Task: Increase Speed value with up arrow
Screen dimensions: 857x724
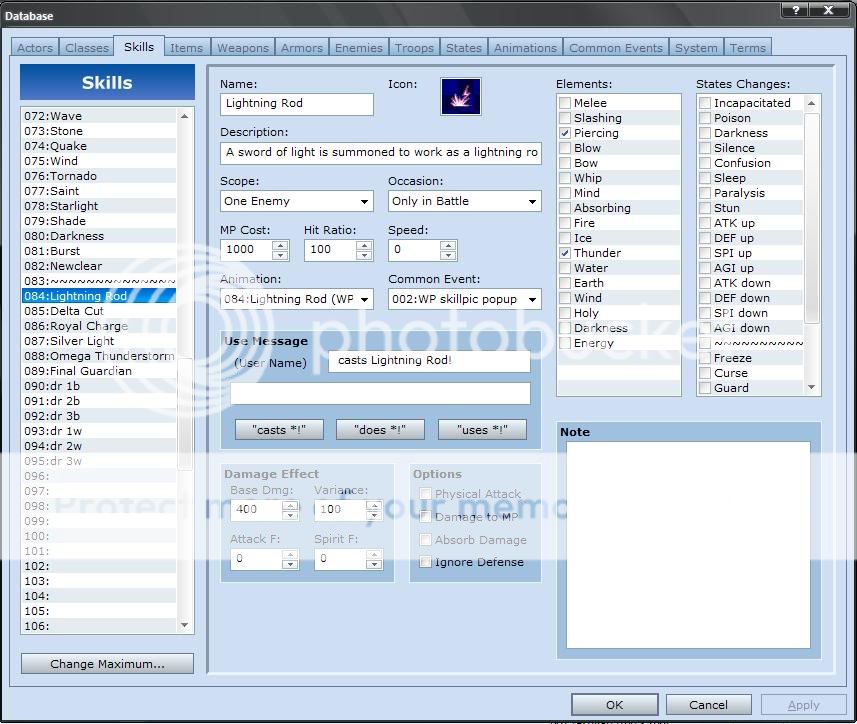Action: pos(449,244)
